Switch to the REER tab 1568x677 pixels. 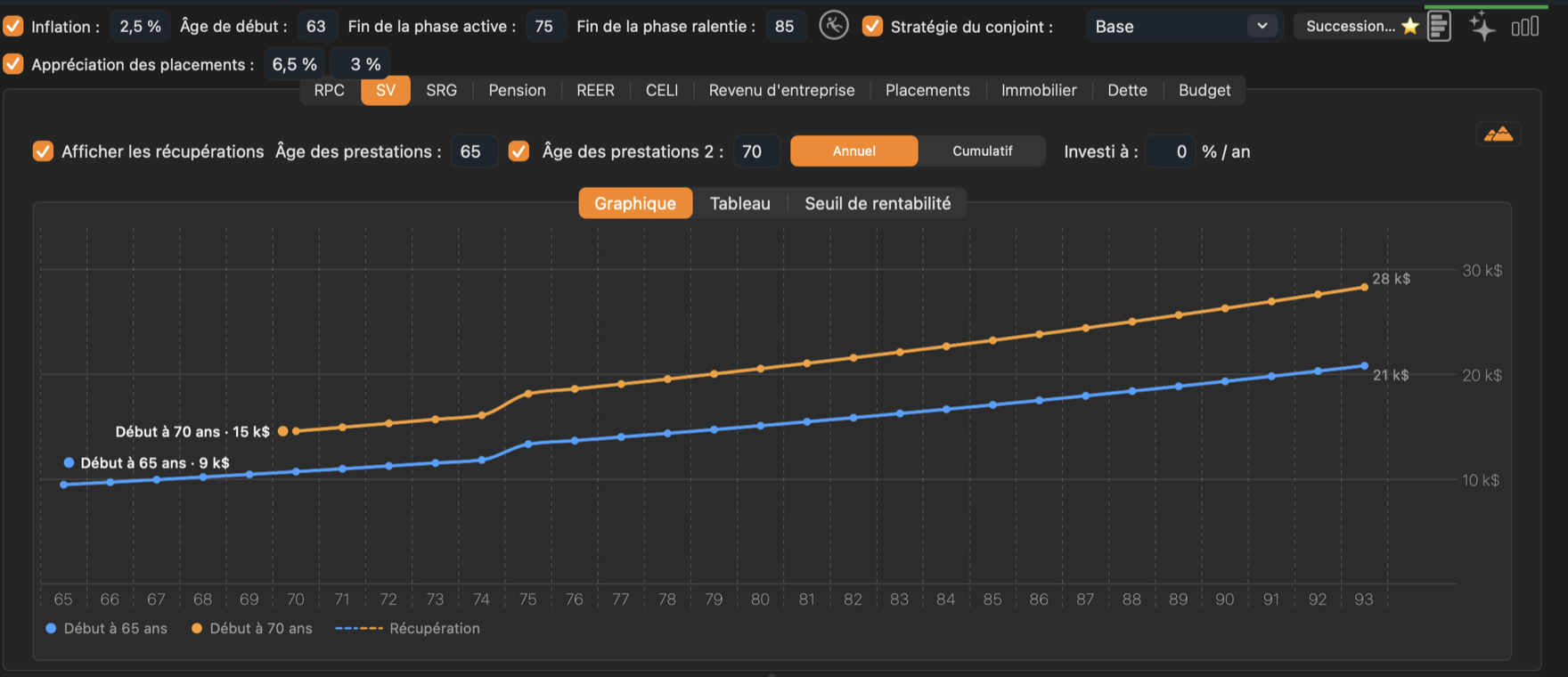click(595, 90)
